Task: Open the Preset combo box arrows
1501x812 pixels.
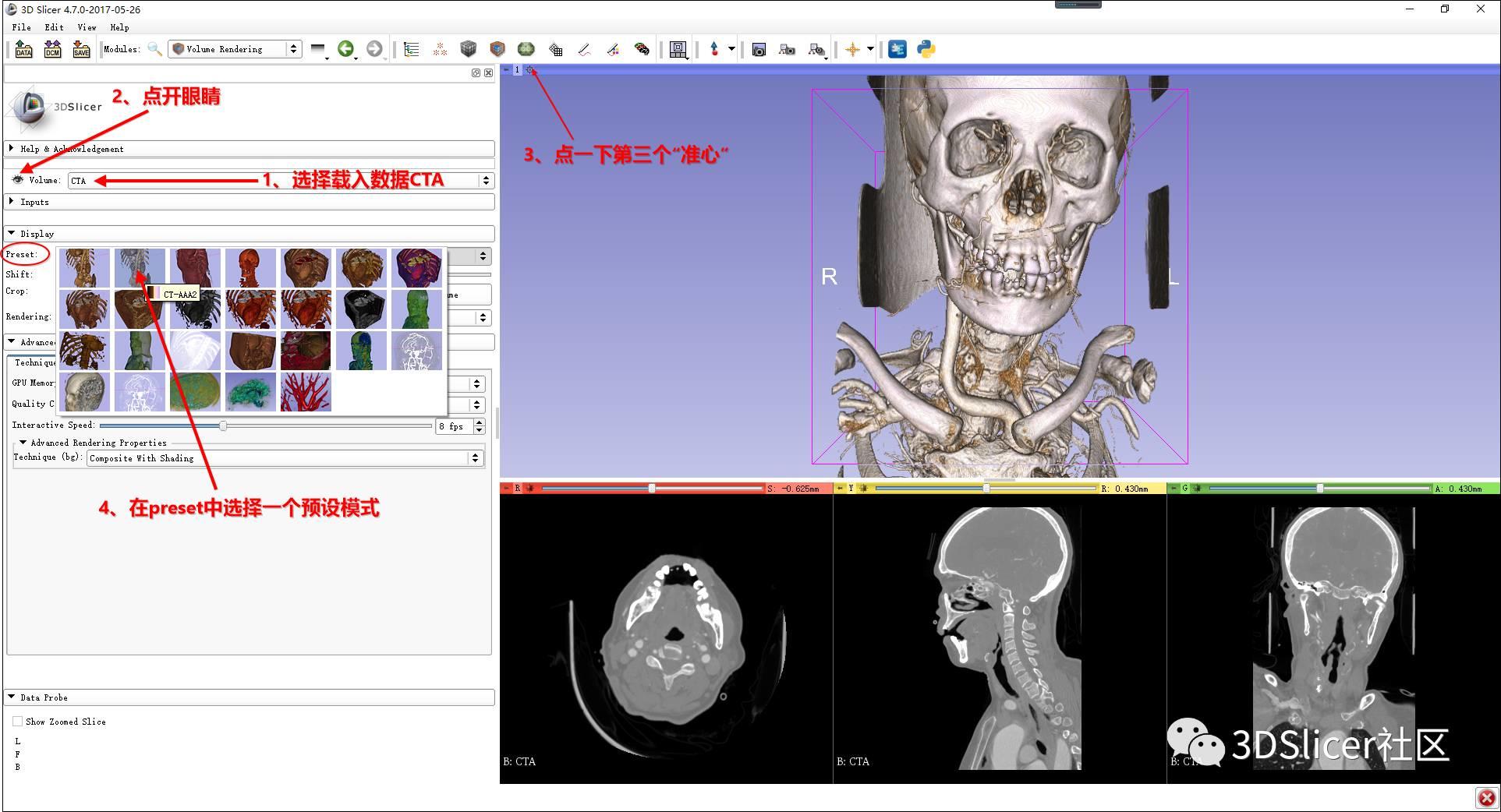Action: [x=483, y=256]
